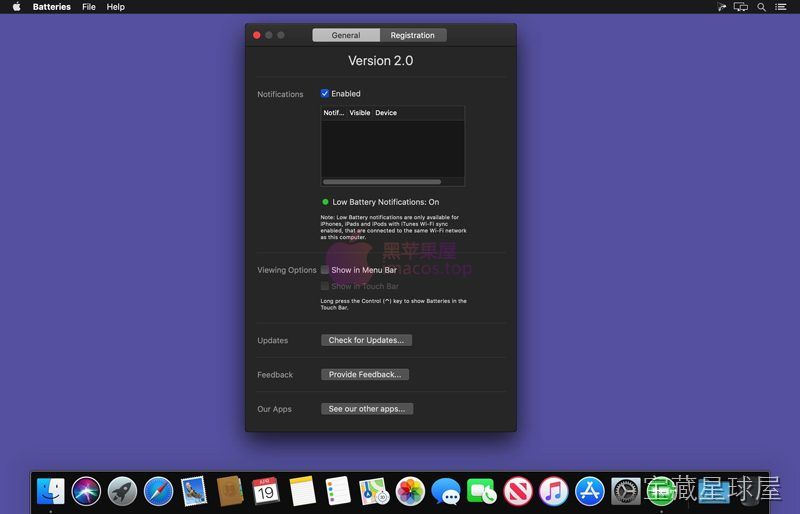Open Notification Center list icon in menu bar

(781, 7)
